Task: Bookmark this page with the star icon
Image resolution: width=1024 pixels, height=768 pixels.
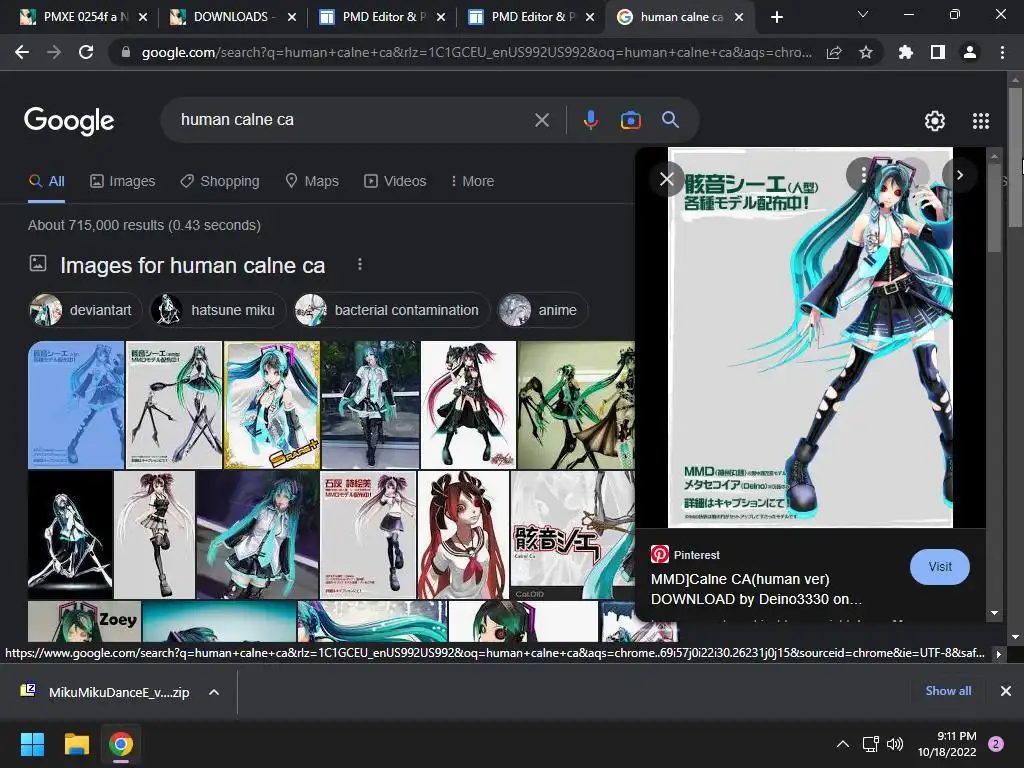Action: tap(866, 52)
